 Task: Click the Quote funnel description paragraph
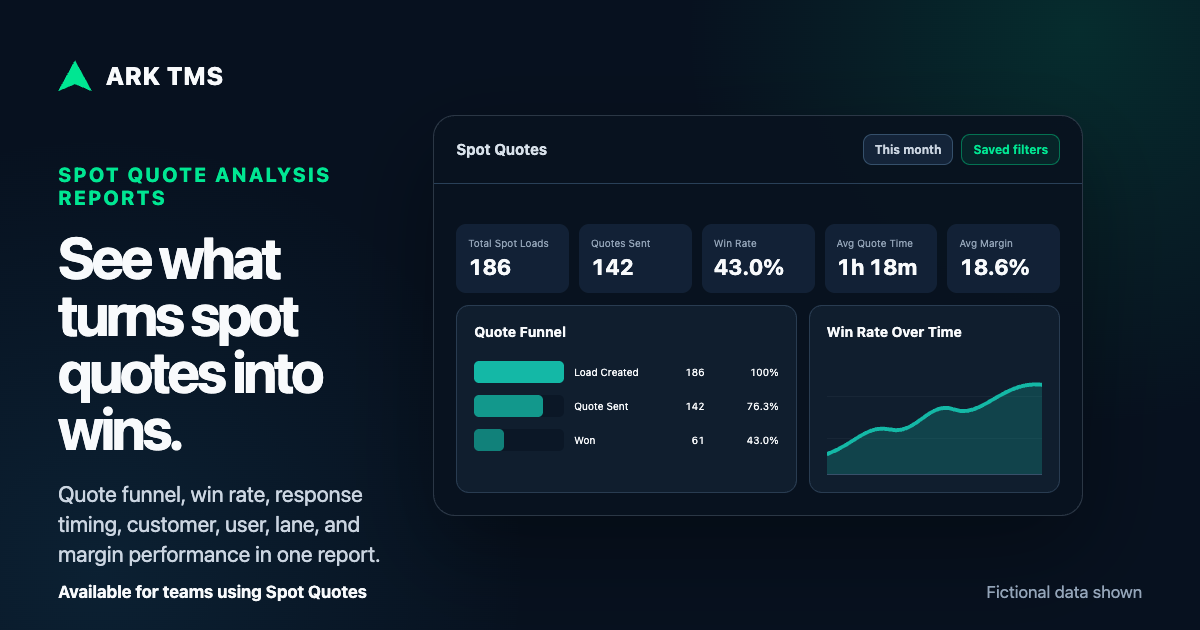coord(219,525)
